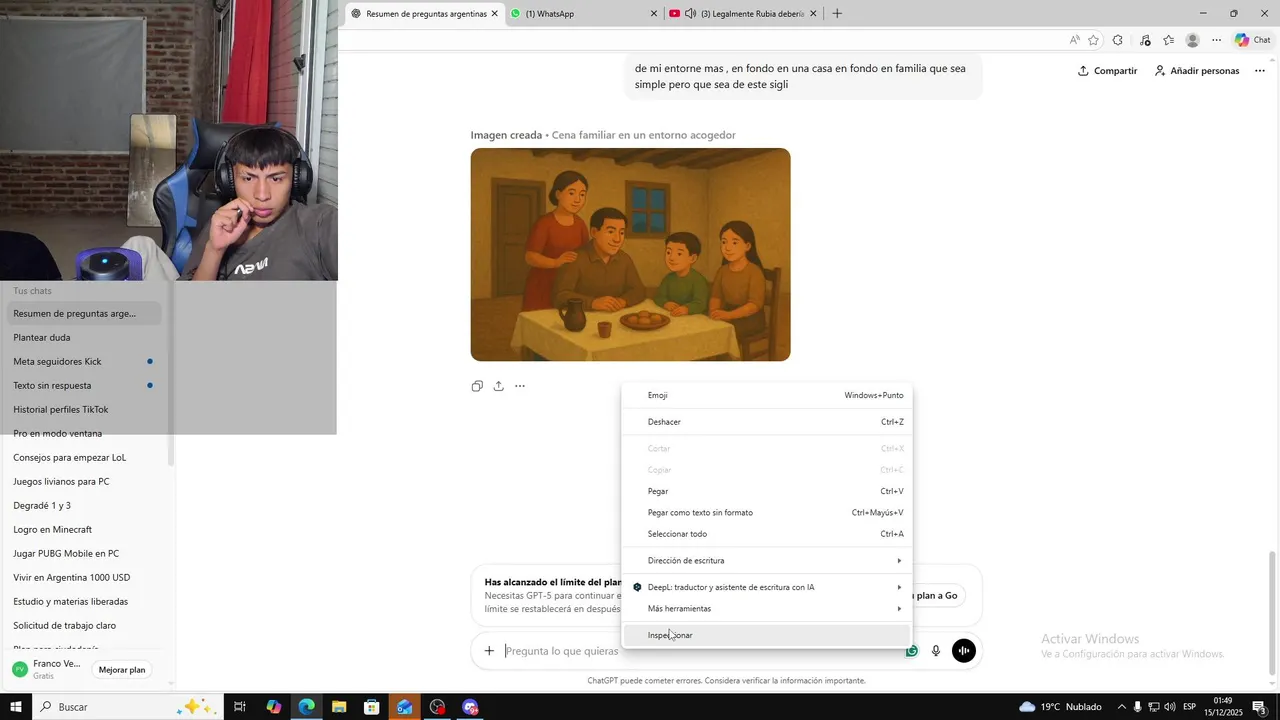Open Edge settings and more menu
The width and height of the screenshot is (1280, 720).
(1216, 40)
